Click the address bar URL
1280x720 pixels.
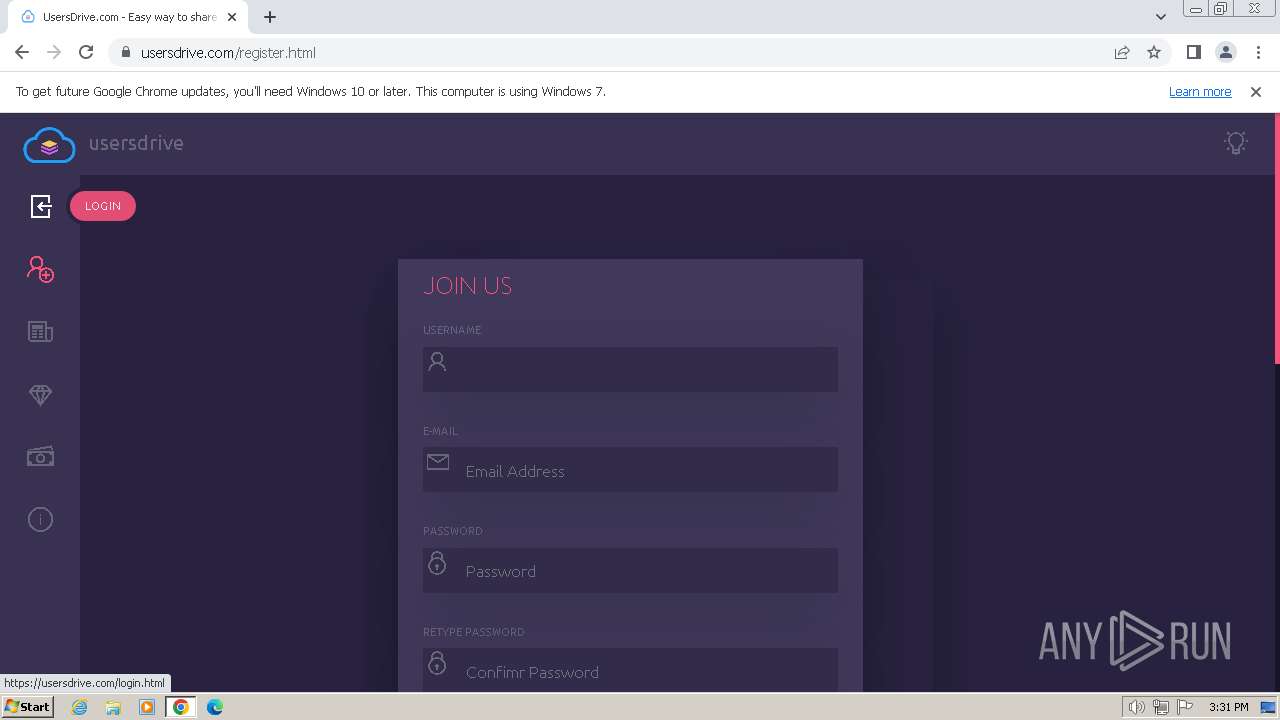coord(228,53)
